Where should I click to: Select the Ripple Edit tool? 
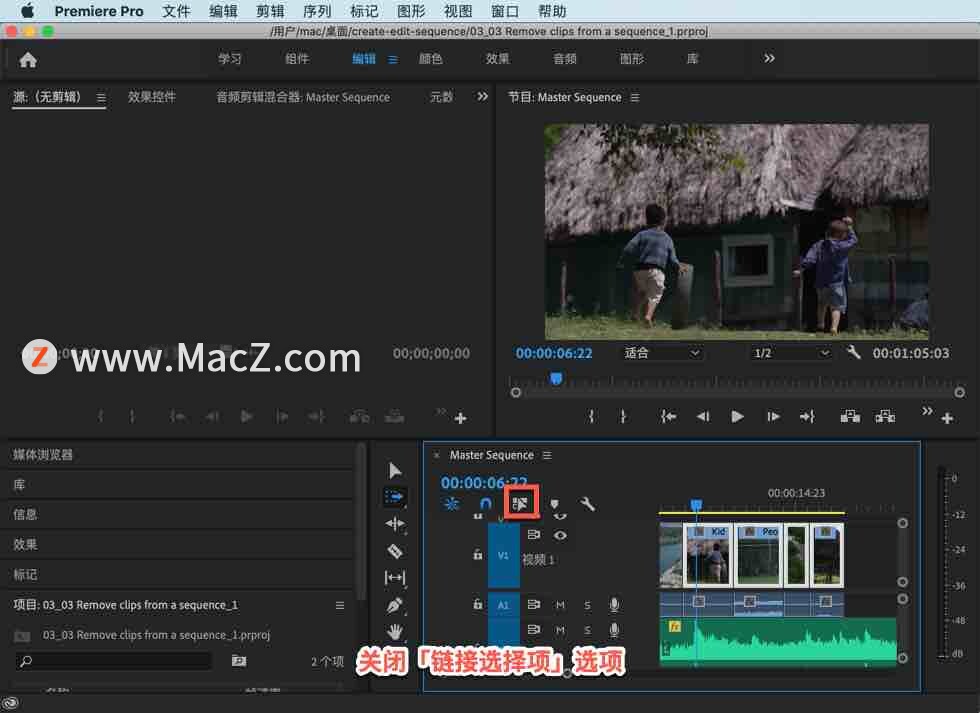click(x=395, y=523)
